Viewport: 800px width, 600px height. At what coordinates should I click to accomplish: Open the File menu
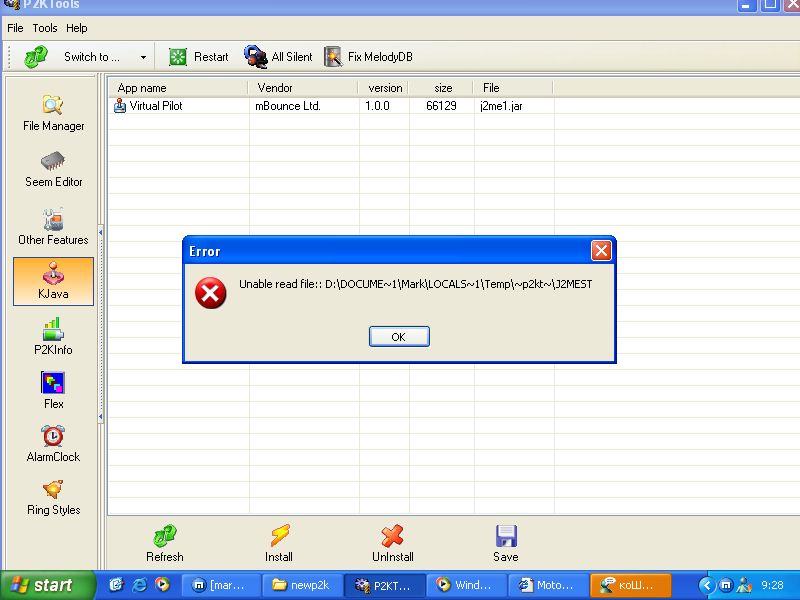[15, 28]
